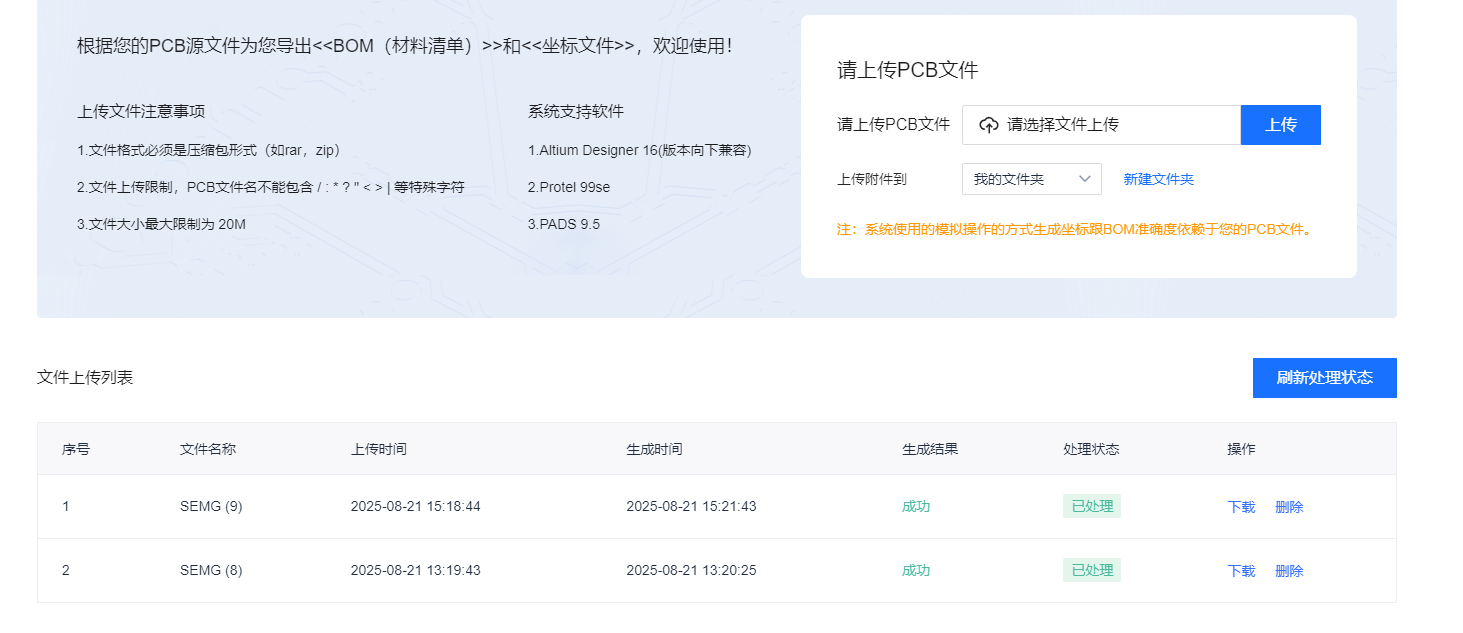Select the SEMG (8) file name
This screenshot has width=1463, height=633.
(x=211, y=571)
